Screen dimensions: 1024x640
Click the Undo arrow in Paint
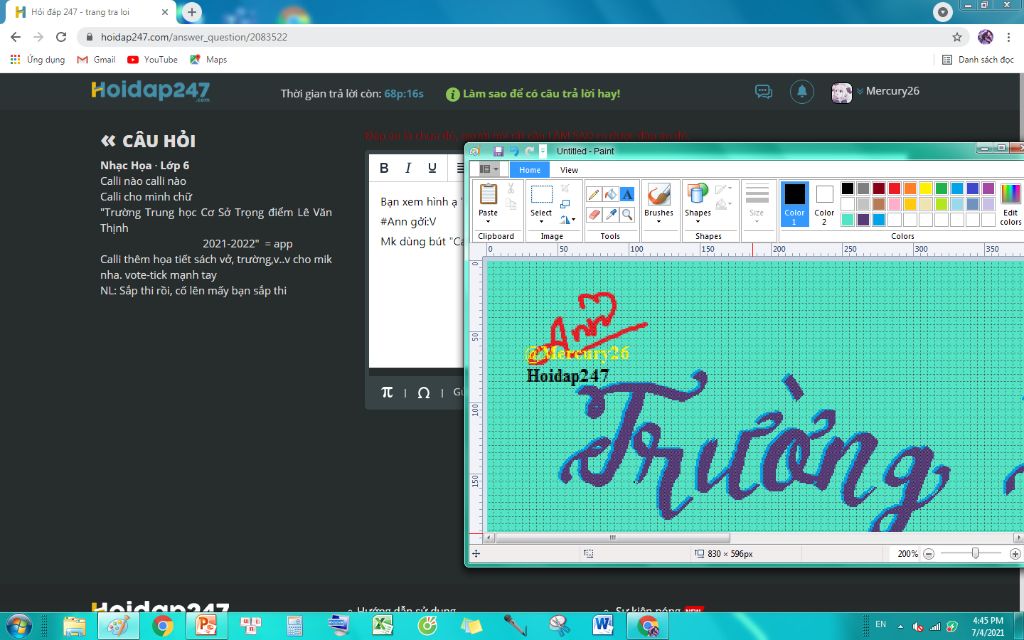click(x=514, y=151)
